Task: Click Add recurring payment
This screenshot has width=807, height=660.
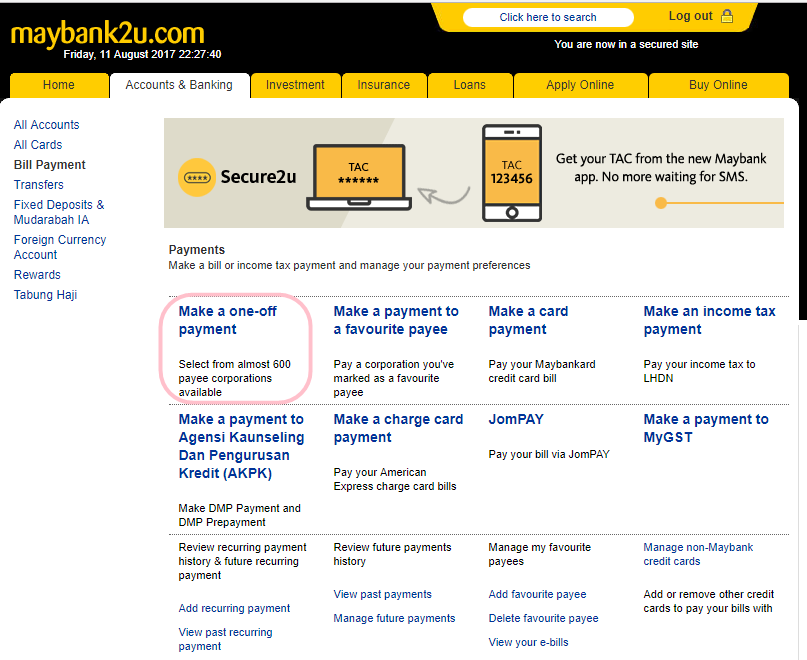Action: tap(234, 608)
